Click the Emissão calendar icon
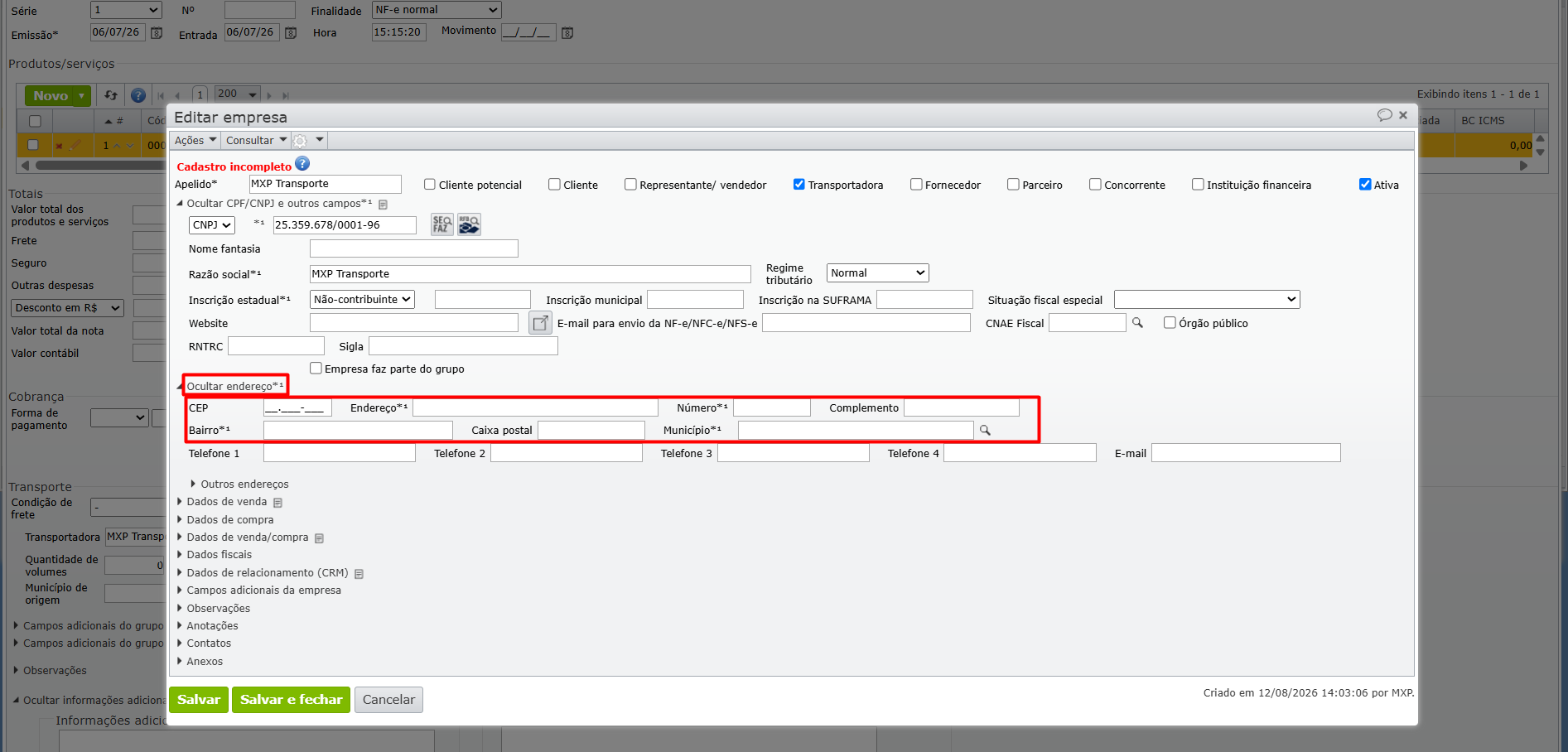The image size is (1568, 752). point(156,33)
